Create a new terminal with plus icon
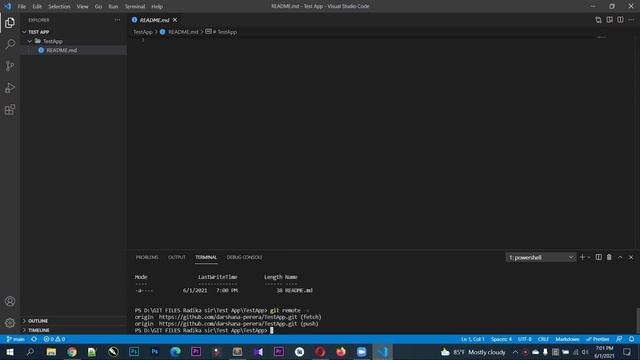This screenshot has width=640, height=360. click(x=582, y=257)
